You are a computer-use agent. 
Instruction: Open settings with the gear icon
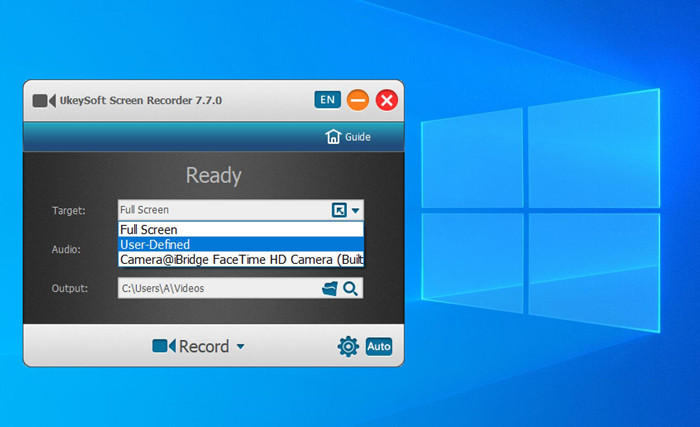pos(348,347)
